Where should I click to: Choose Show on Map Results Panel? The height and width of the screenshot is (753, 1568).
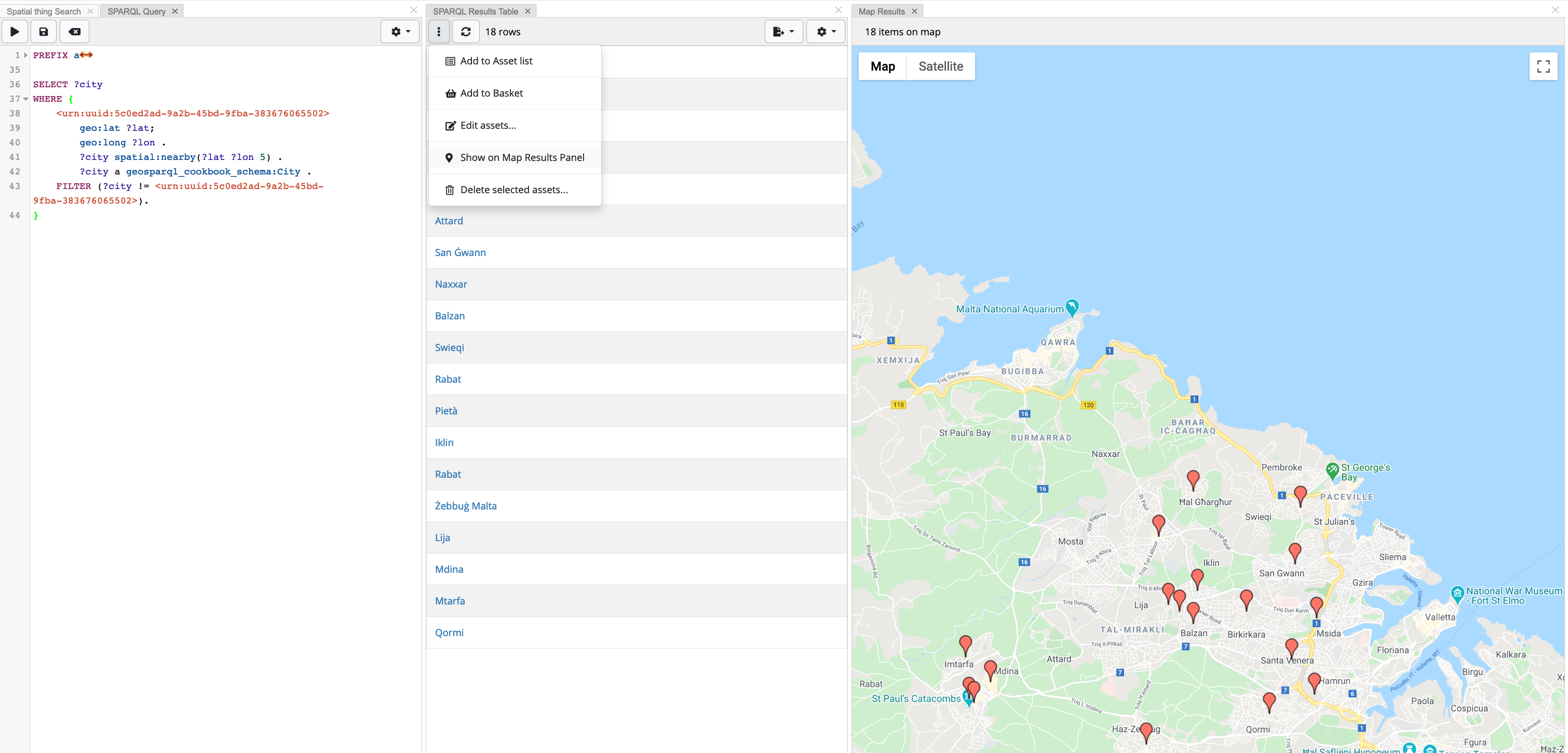tap(522, 158)
